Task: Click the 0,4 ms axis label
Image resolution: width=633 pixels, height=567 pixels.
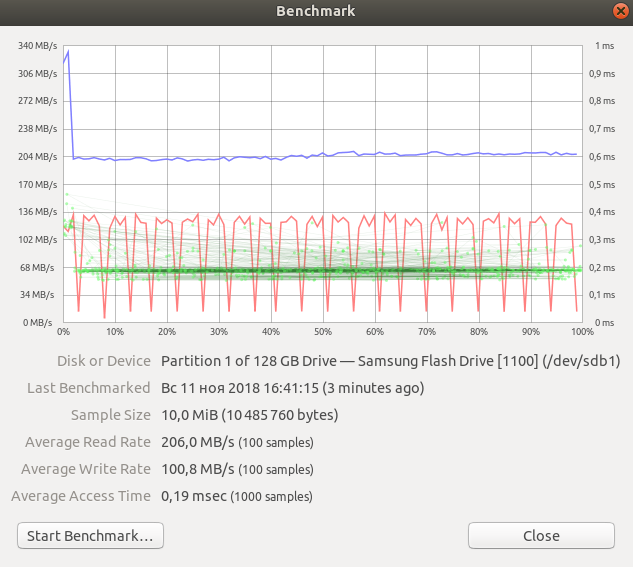Action: coord(602,211)
